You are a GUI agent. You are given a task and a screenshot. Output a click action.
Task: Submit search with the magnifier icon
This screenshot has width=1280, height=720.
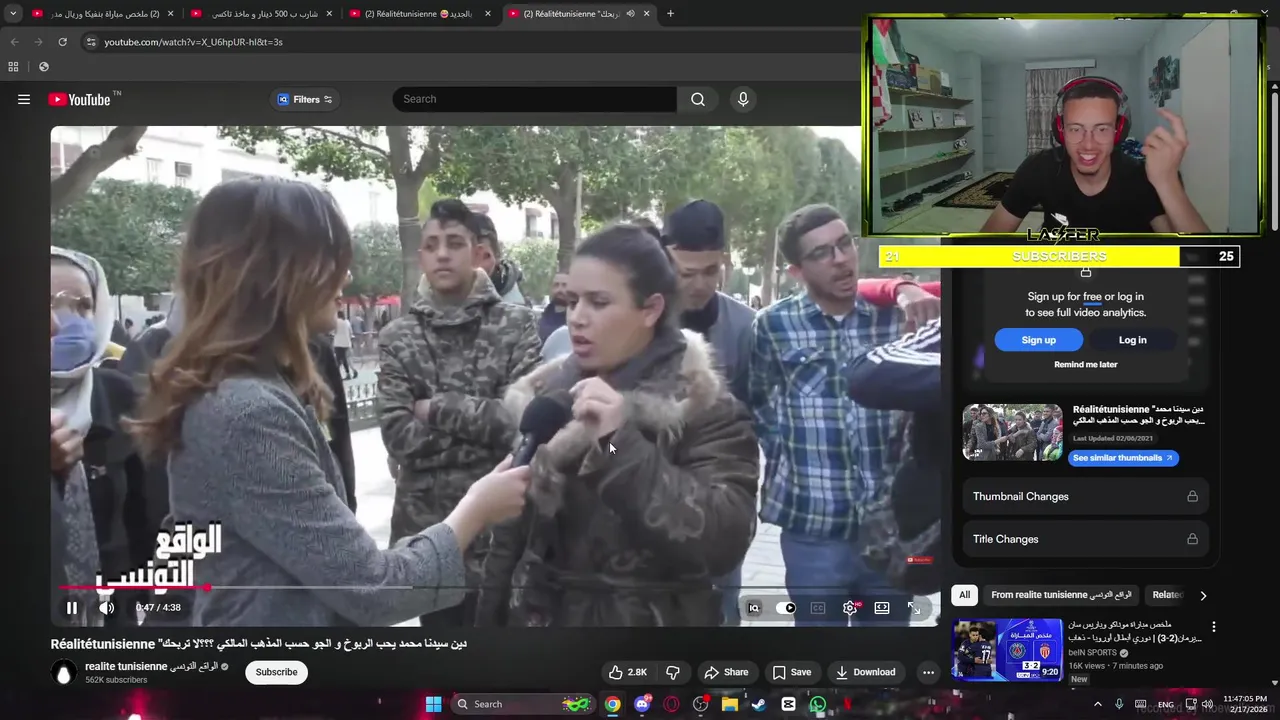tap(698, 99)
